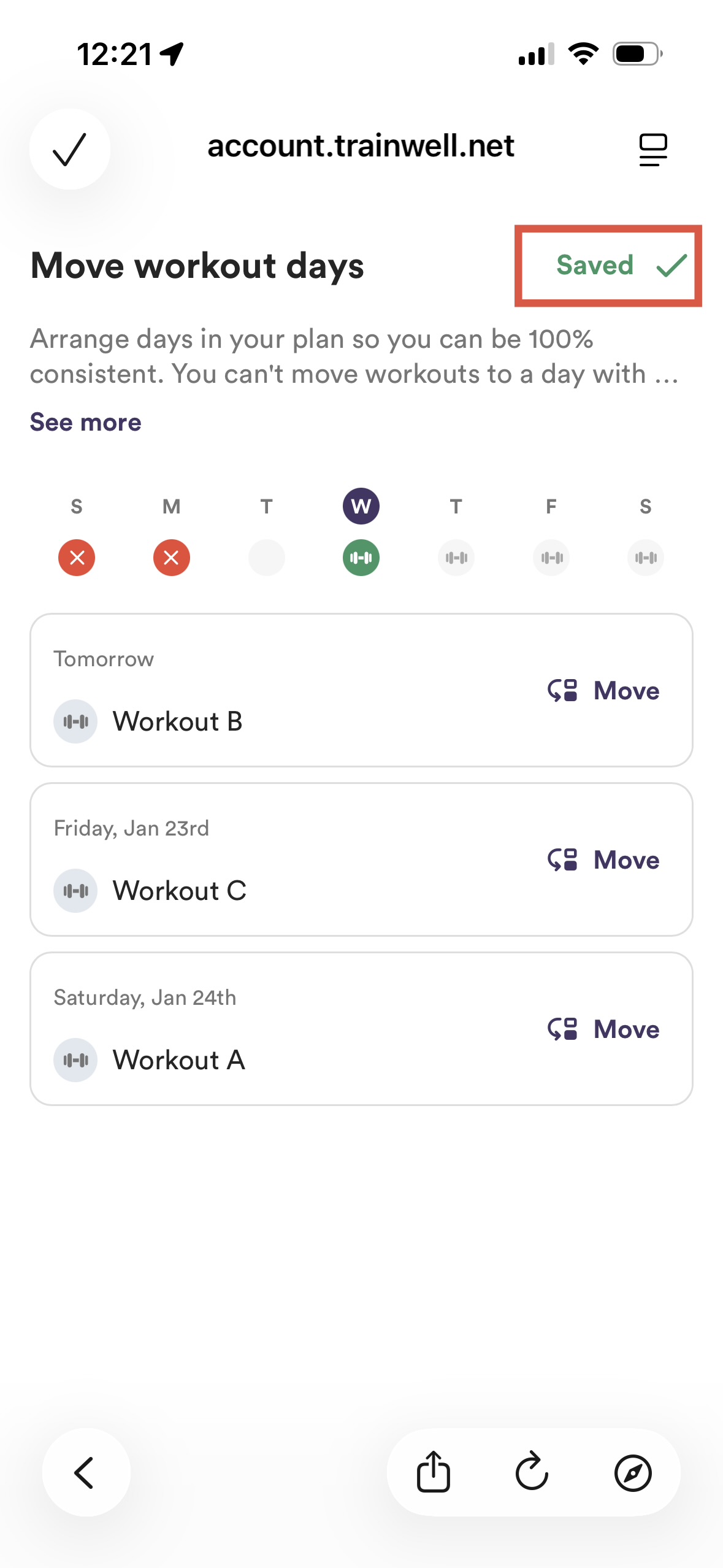
Task: Expand description with See more
Action: coord(86,423)
